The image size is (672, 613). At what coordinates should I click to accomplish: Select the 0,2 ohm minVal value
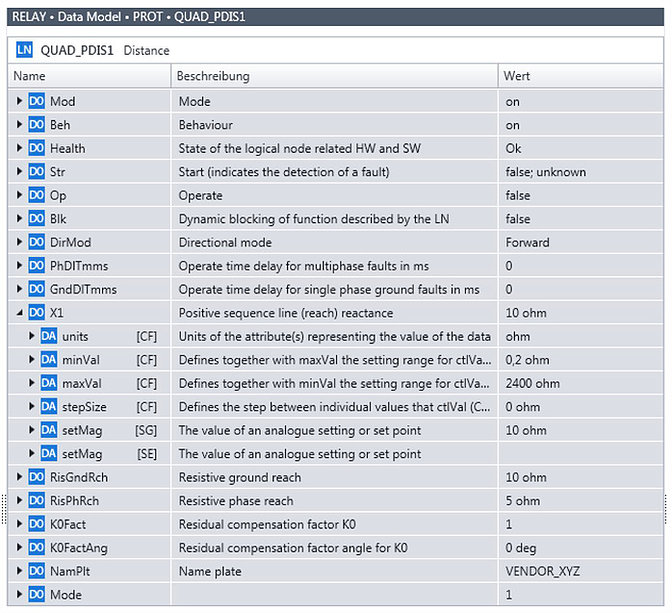coord(527,360)
